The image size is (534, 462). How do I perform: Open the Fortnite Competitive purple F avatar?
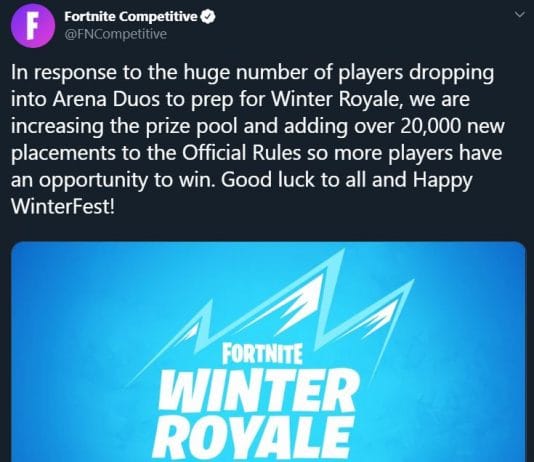(x=33, y=26)
